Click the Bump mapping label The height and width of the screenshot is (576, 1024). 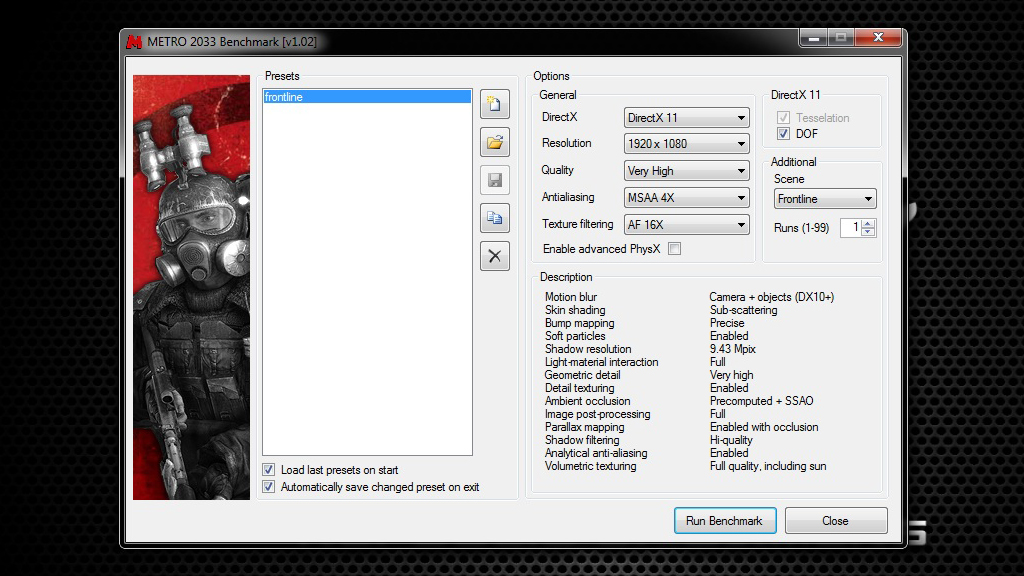[x=579, y=323]
